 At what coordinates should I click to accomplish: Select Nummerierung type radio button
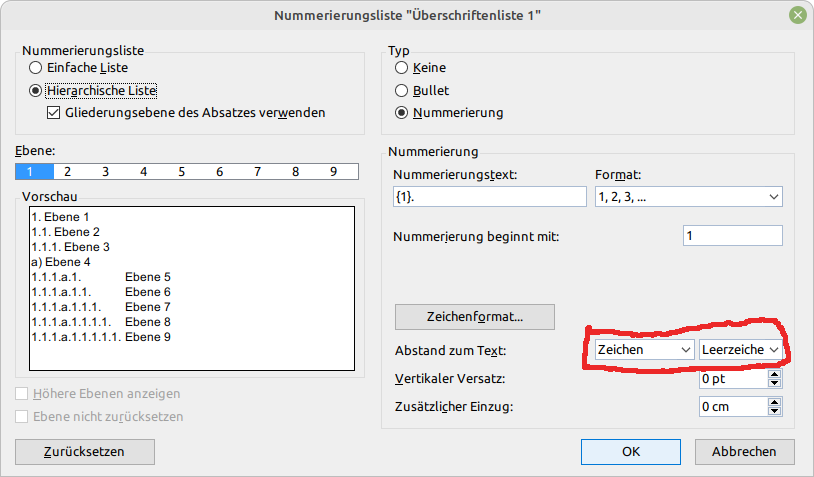pos(402,113)
